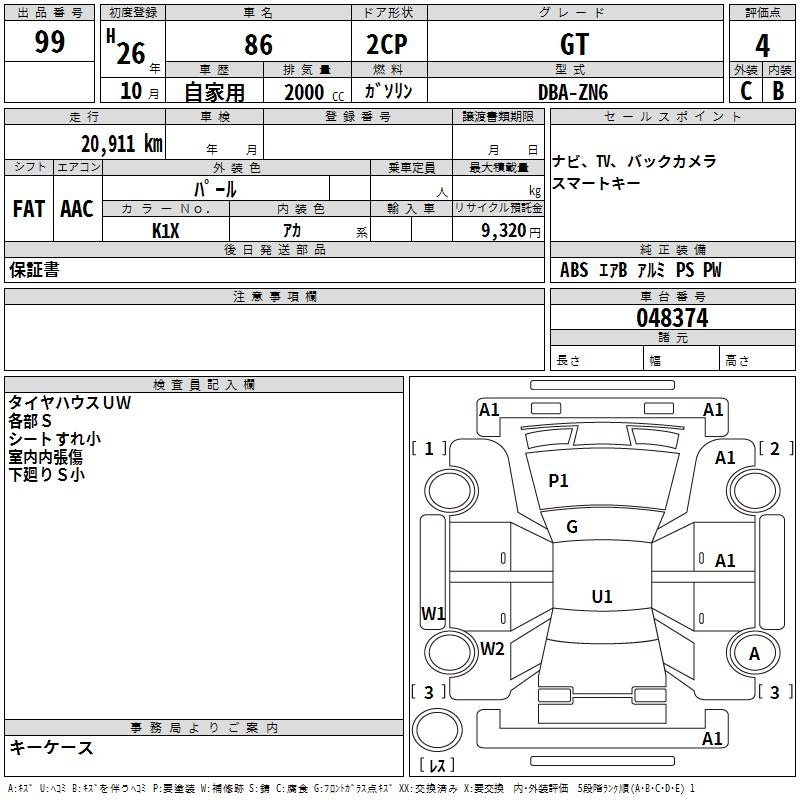
Task: Select the G mark on the windshield
Action: 572,527
